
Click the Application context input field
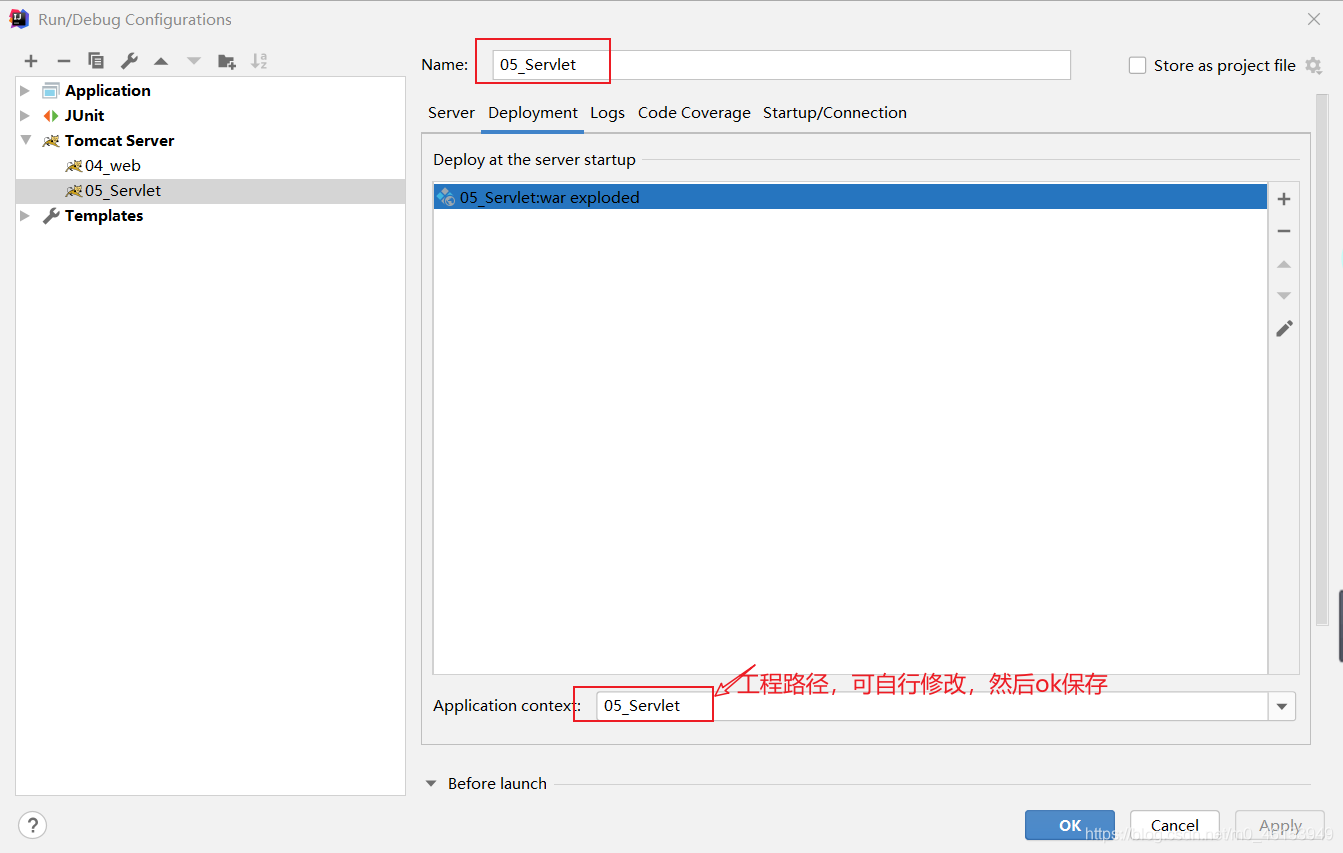[x=931, y=706]
